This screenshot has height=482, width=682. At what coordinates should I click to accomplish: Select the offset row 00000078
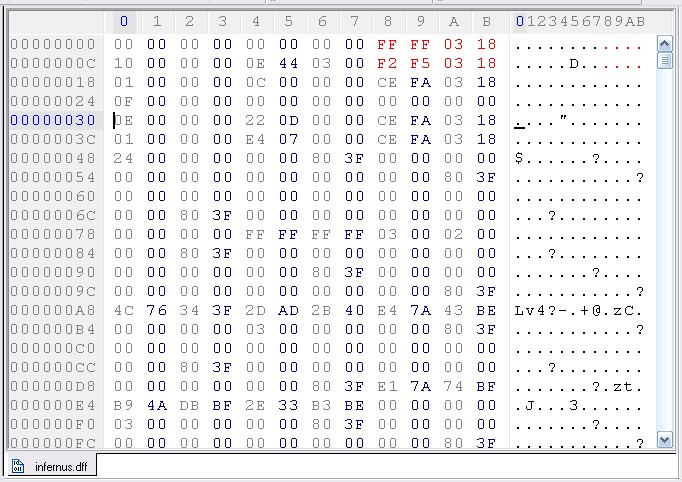click(53, 234)
